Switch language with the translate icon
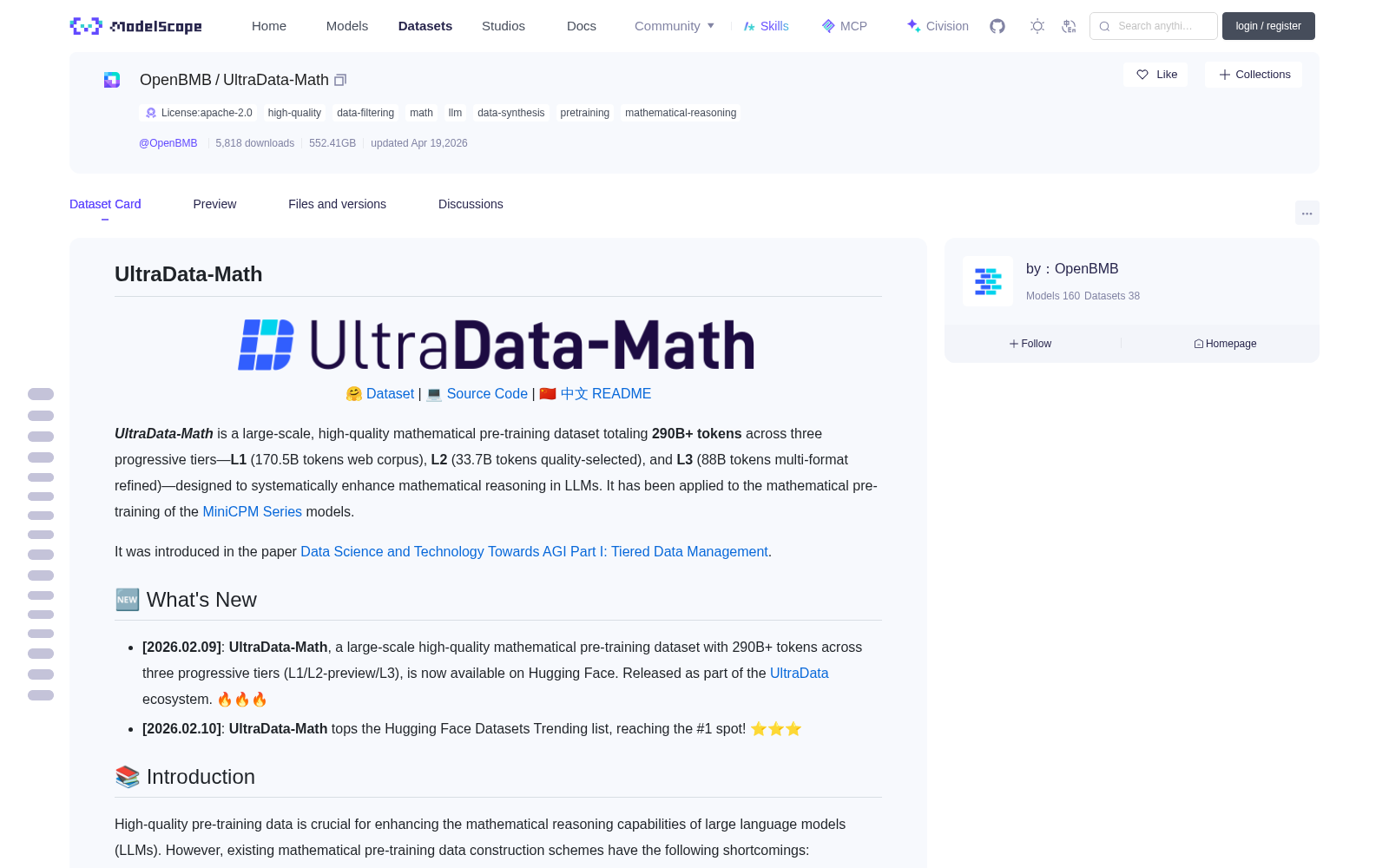This screenshot has height=868, width=1389. tap(1070, 26)
